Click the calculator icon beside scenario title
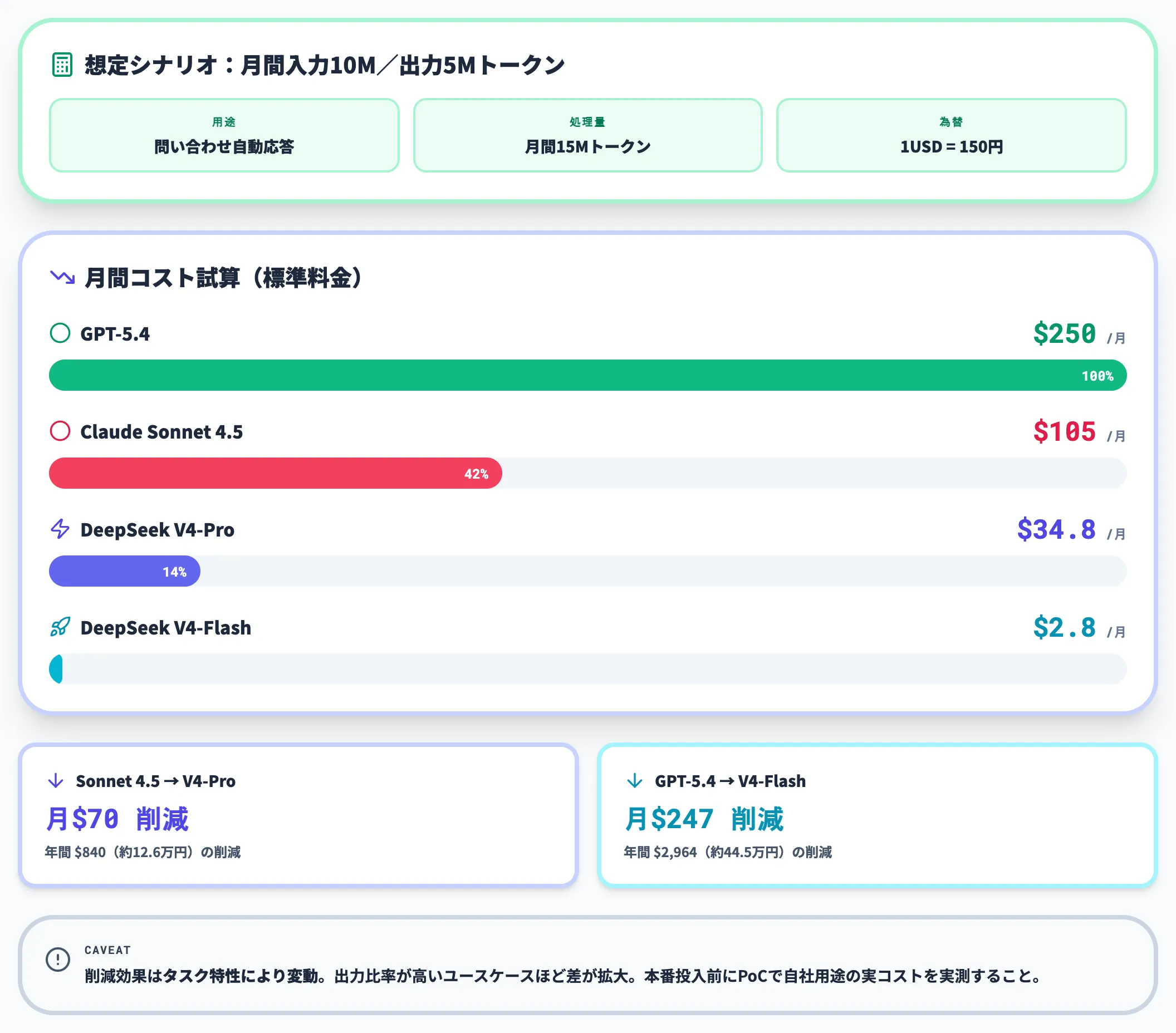The image size is (1176, 1033). click(x=62, y=65)
